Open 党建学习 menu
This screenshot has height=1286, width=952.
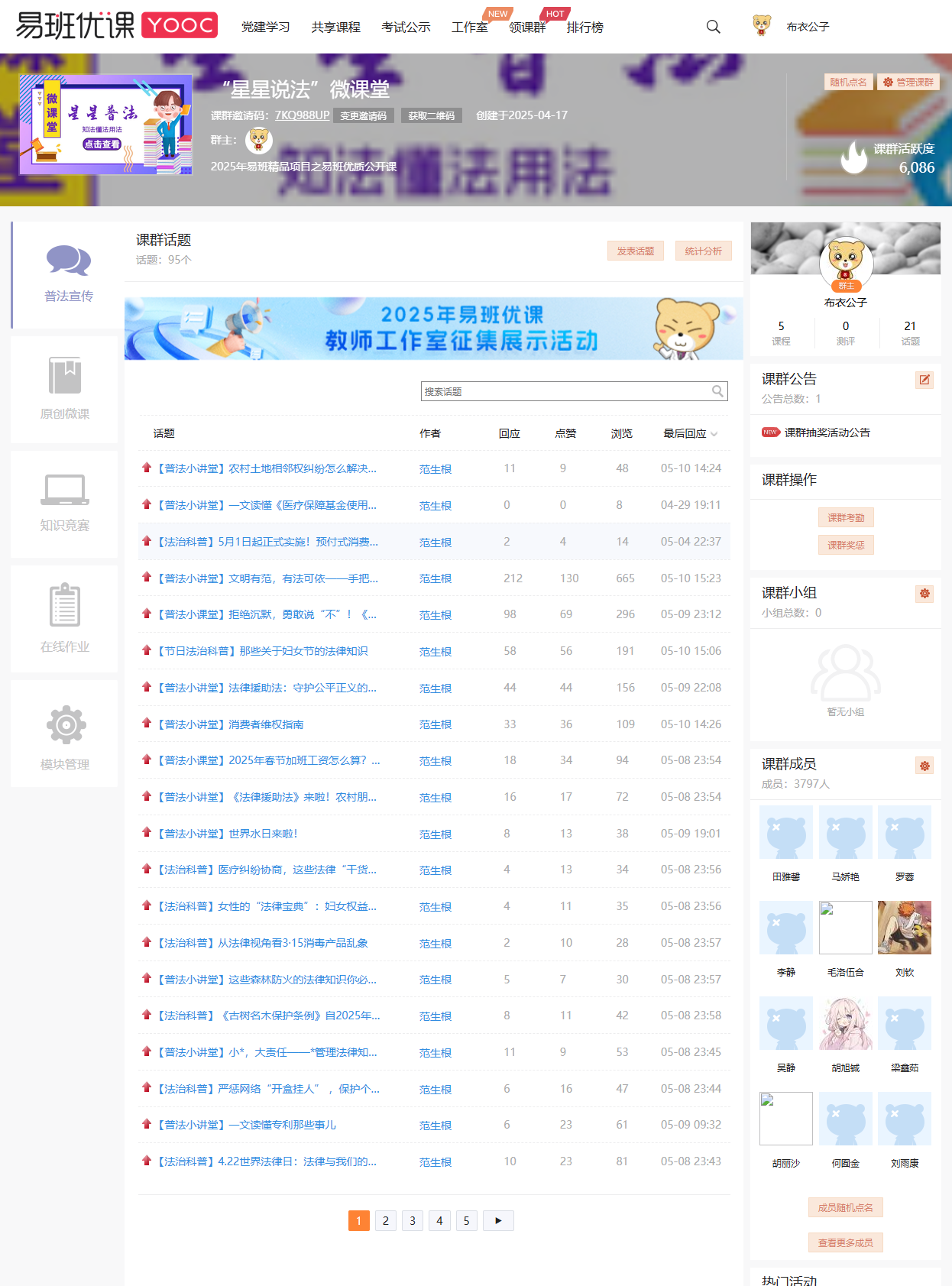tap(266, 28)
